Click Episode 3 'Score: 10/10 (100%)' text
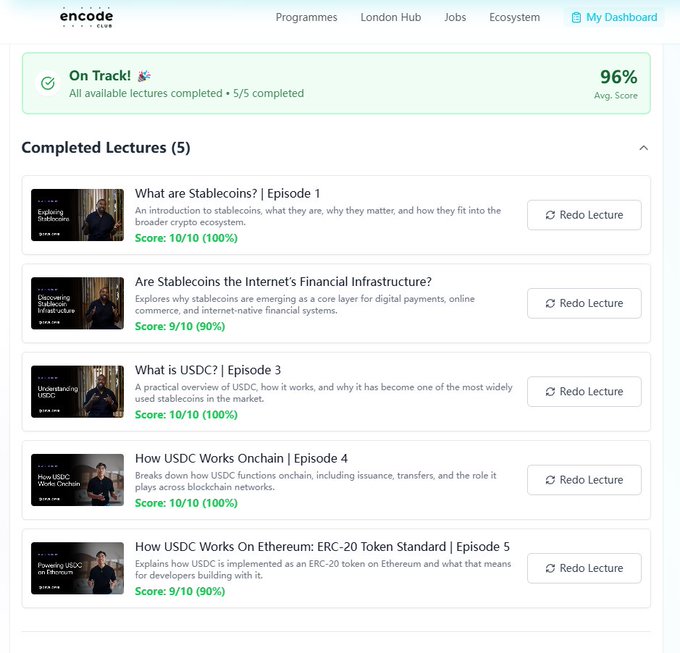 click(186, 415)
